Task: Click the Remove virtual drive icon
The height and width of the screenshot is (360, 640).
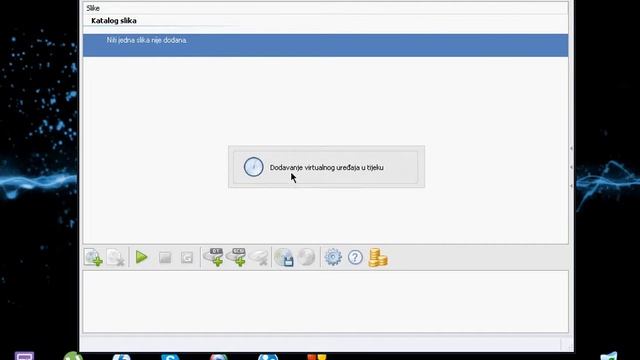Action: pos(259,258)
